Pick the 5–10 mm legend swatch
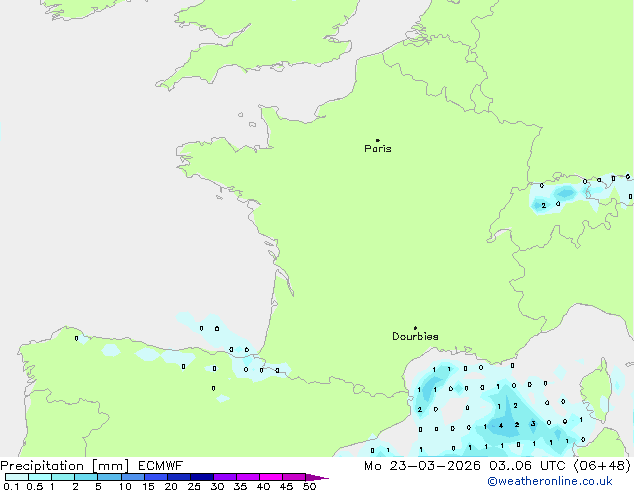 tap(109, 477)
